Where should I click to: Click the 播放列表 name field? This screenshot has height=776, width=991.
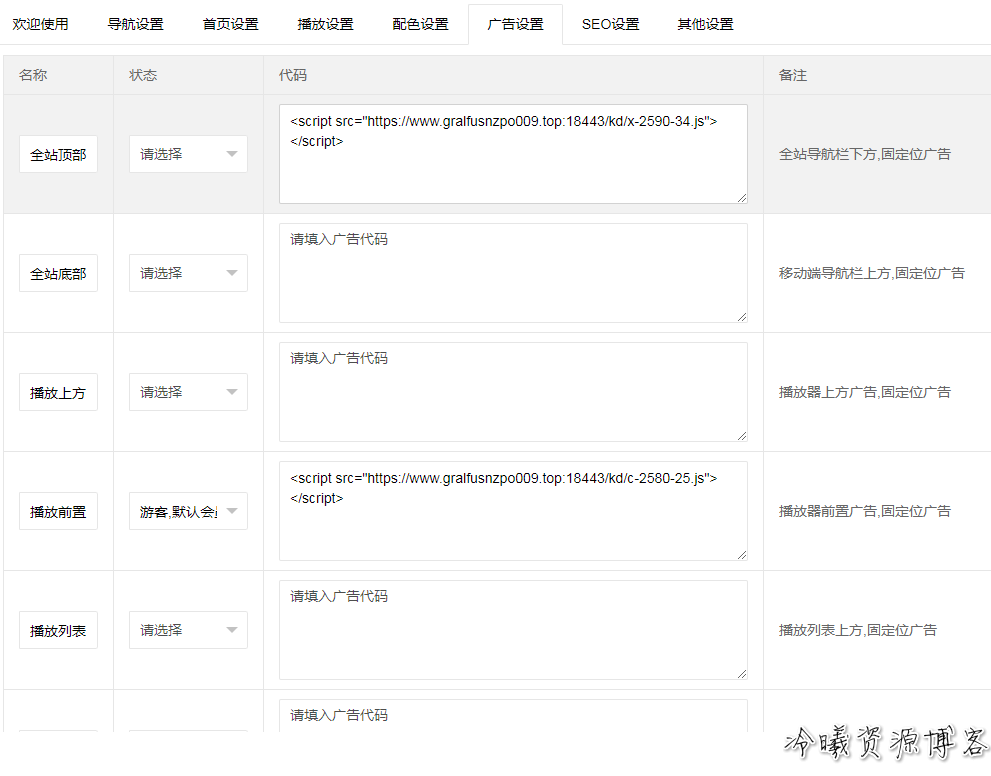coord(58,630)
